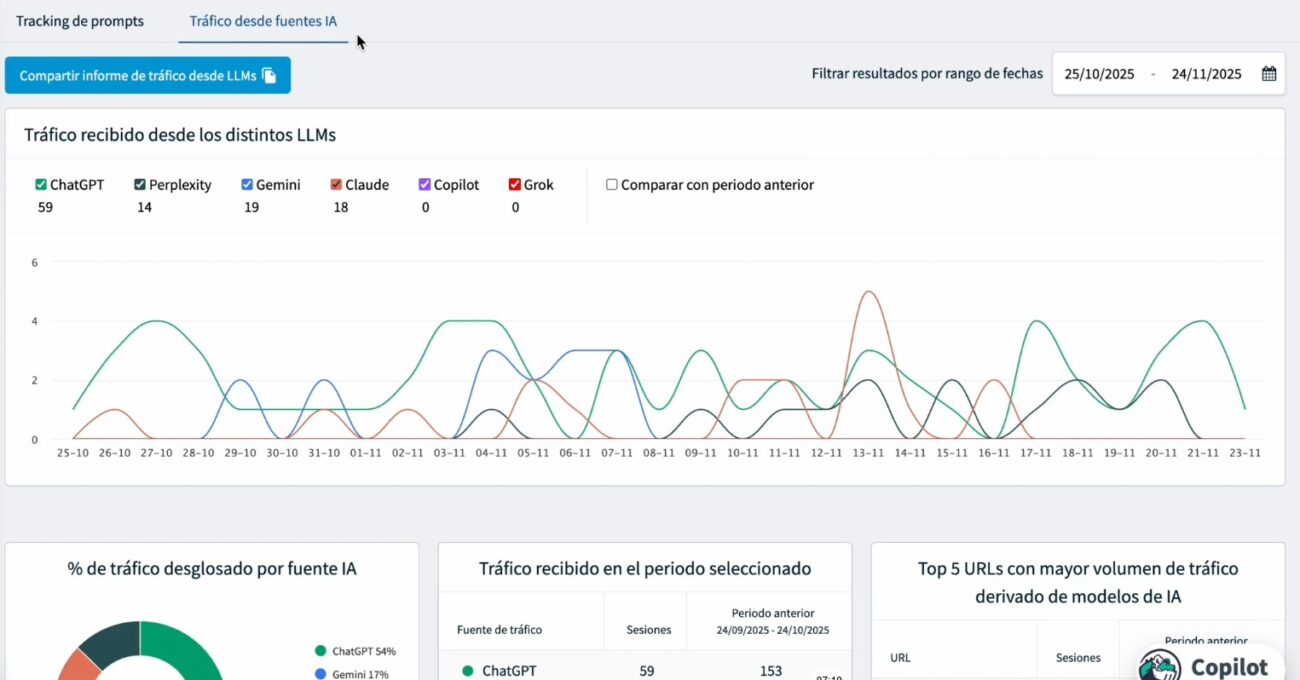
Task: Toggle the Grok series checkbox
Action: tap(515, 185)
